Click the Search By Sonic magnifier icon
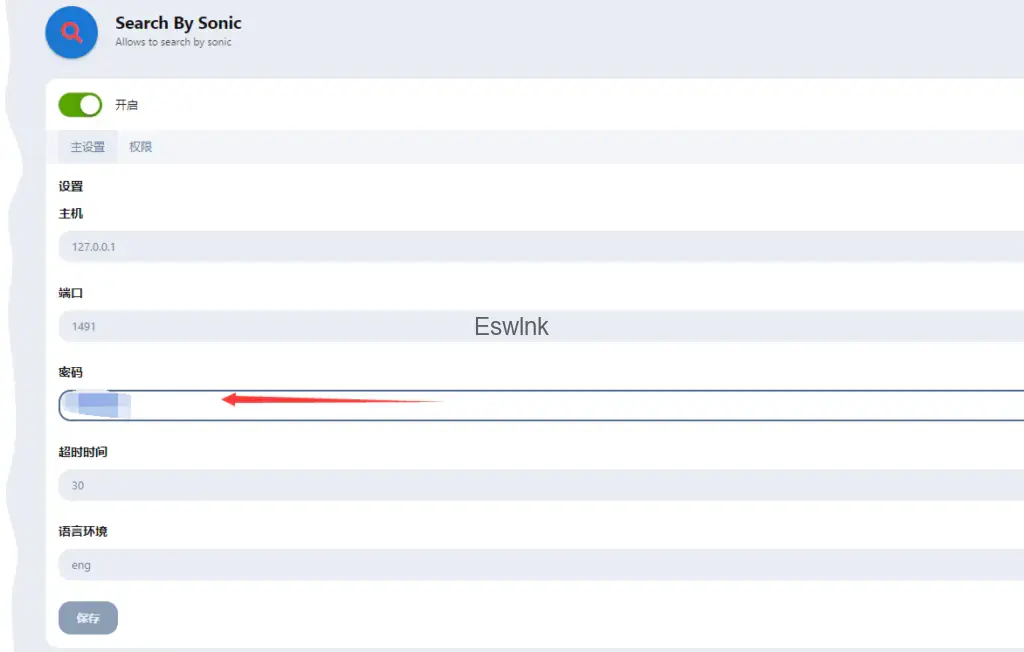This screenshot has height=652, width=1024. 71,32
